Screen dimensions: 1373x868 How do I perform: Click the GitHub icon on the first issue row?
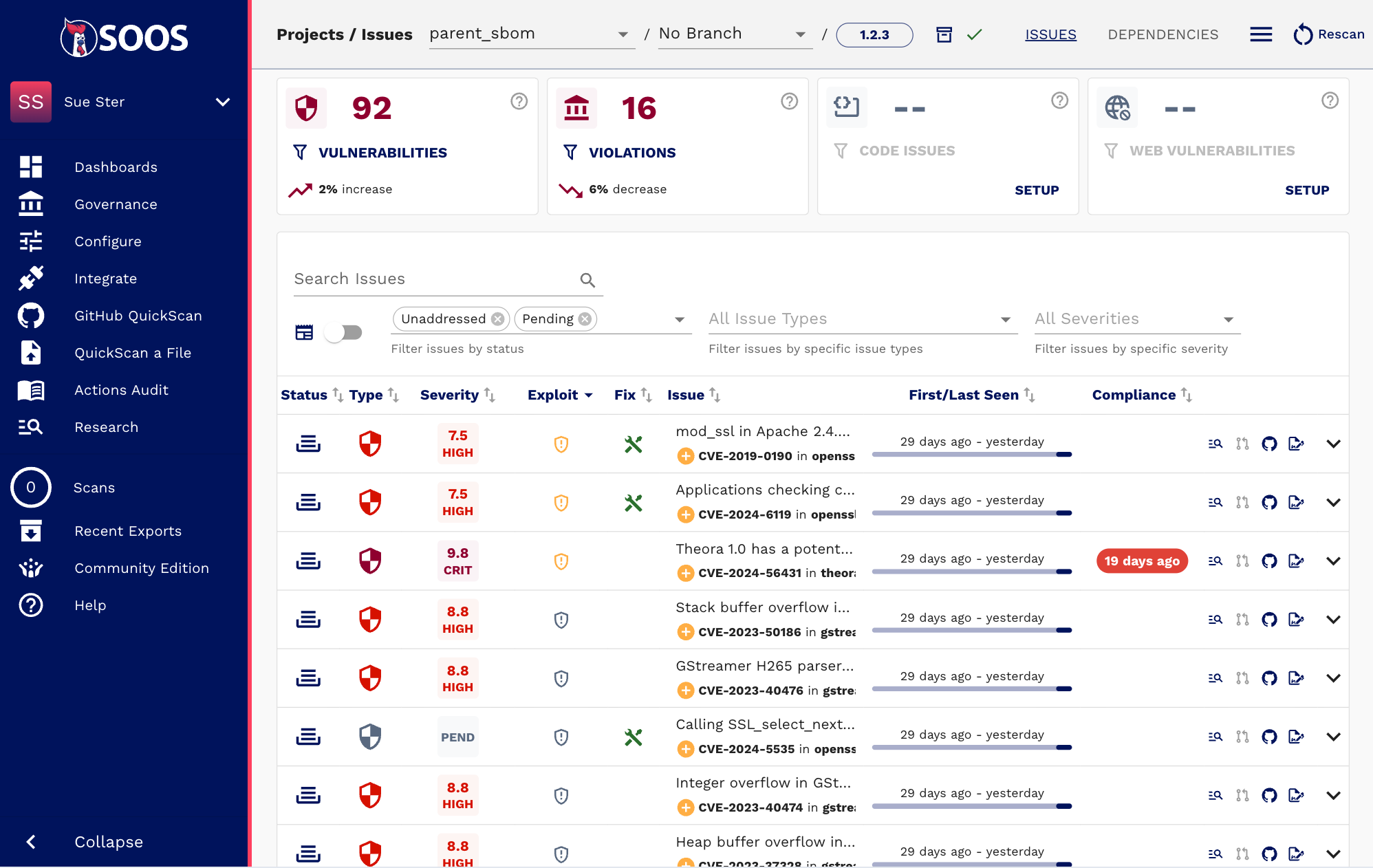coord(1269,444)
